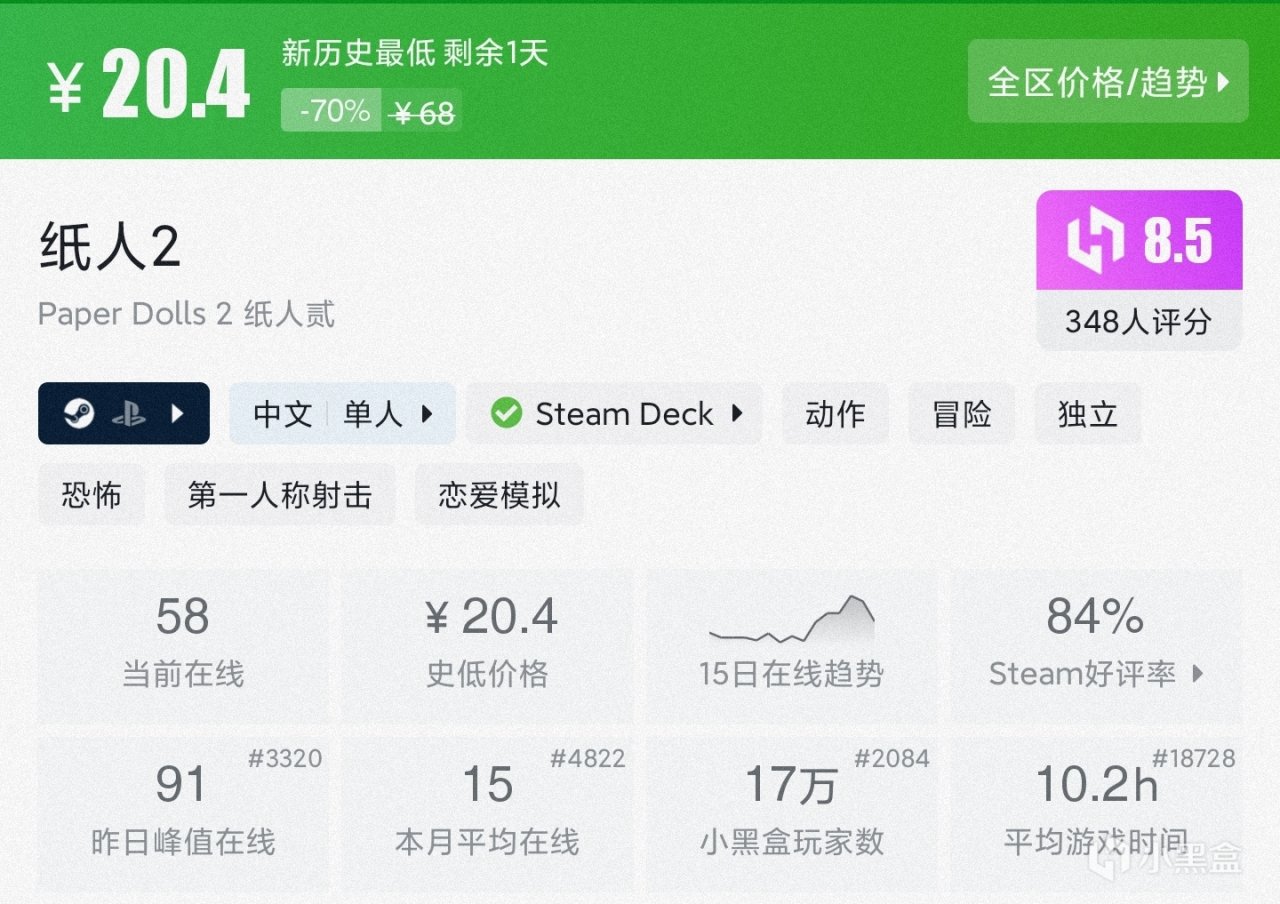The height and width of the screenshot is (904, 1280).
Task: Select the 独立 genre tag
Action: (x=1087, y=413)
